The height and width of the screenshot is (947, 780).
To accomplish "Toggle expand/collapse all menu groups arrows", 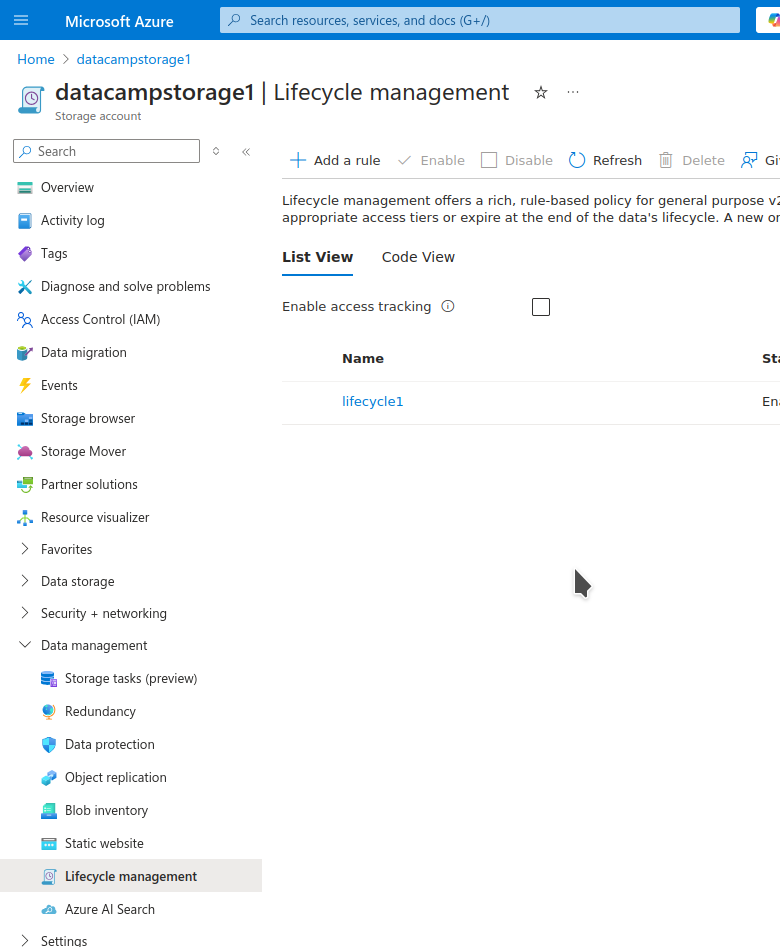I will click(x=216, y=152).
